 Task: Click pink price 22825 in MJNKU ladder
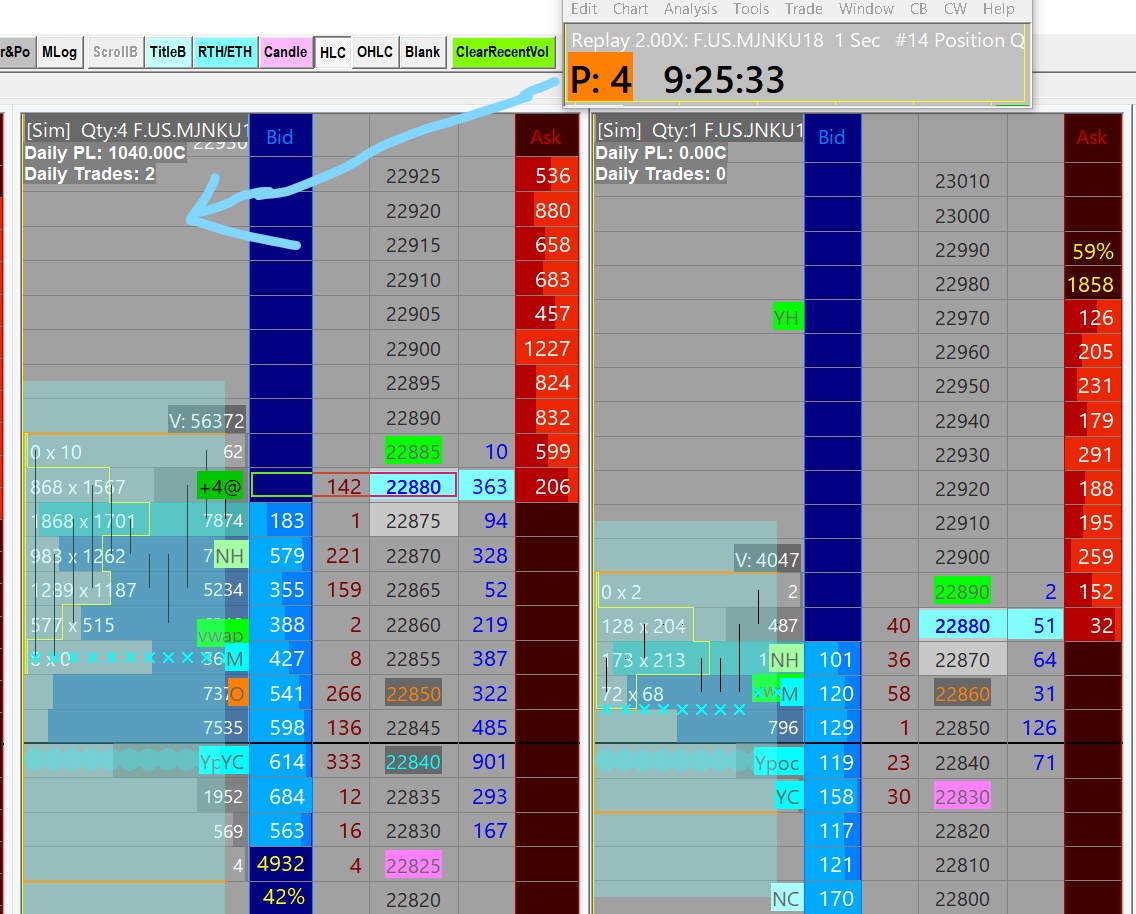pyautogui.click(x=413, y=865)
